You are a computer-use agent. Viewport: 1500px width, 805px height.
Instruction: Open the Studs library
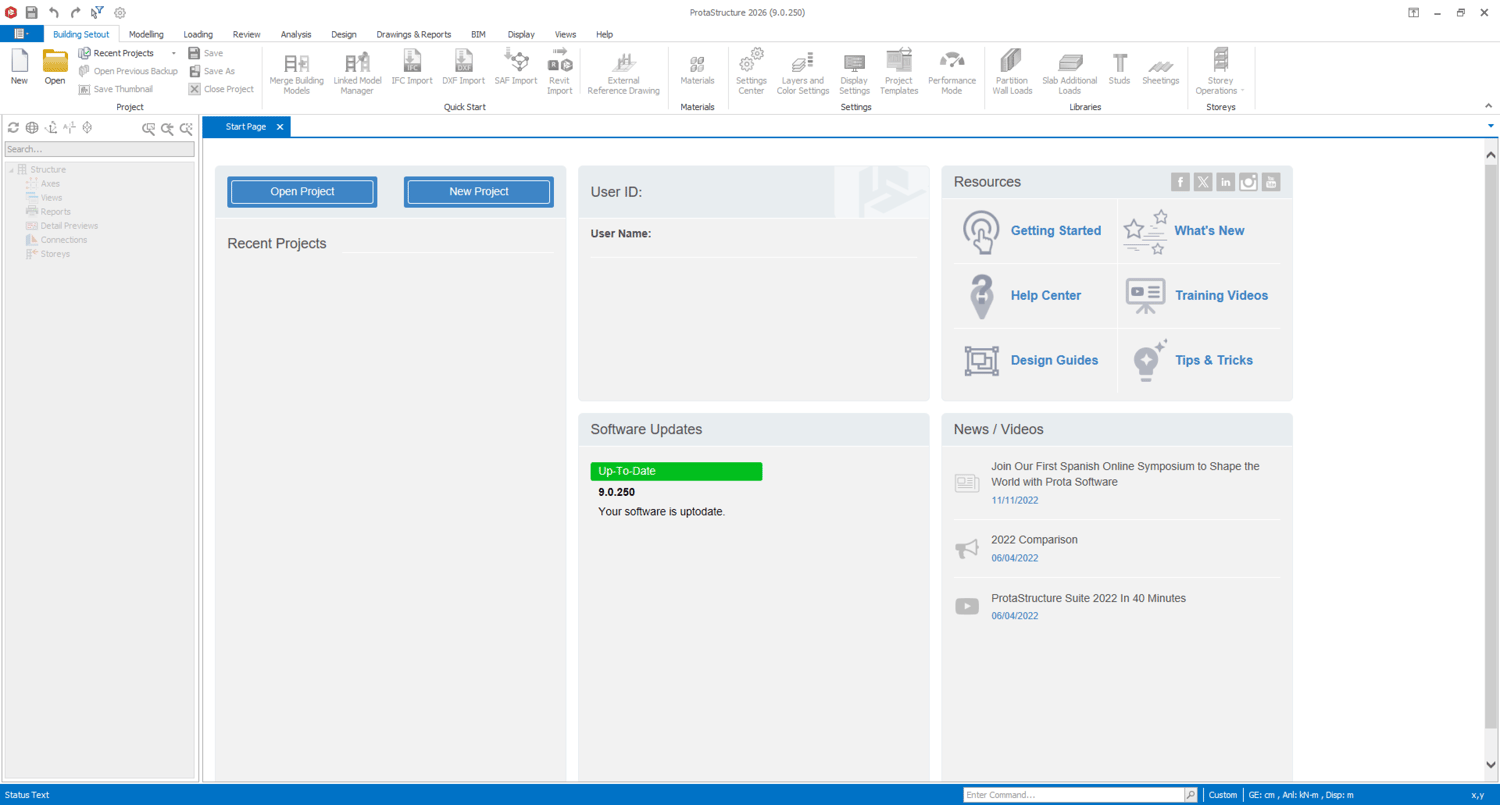pyautogui.click(x=1119, y=68)
